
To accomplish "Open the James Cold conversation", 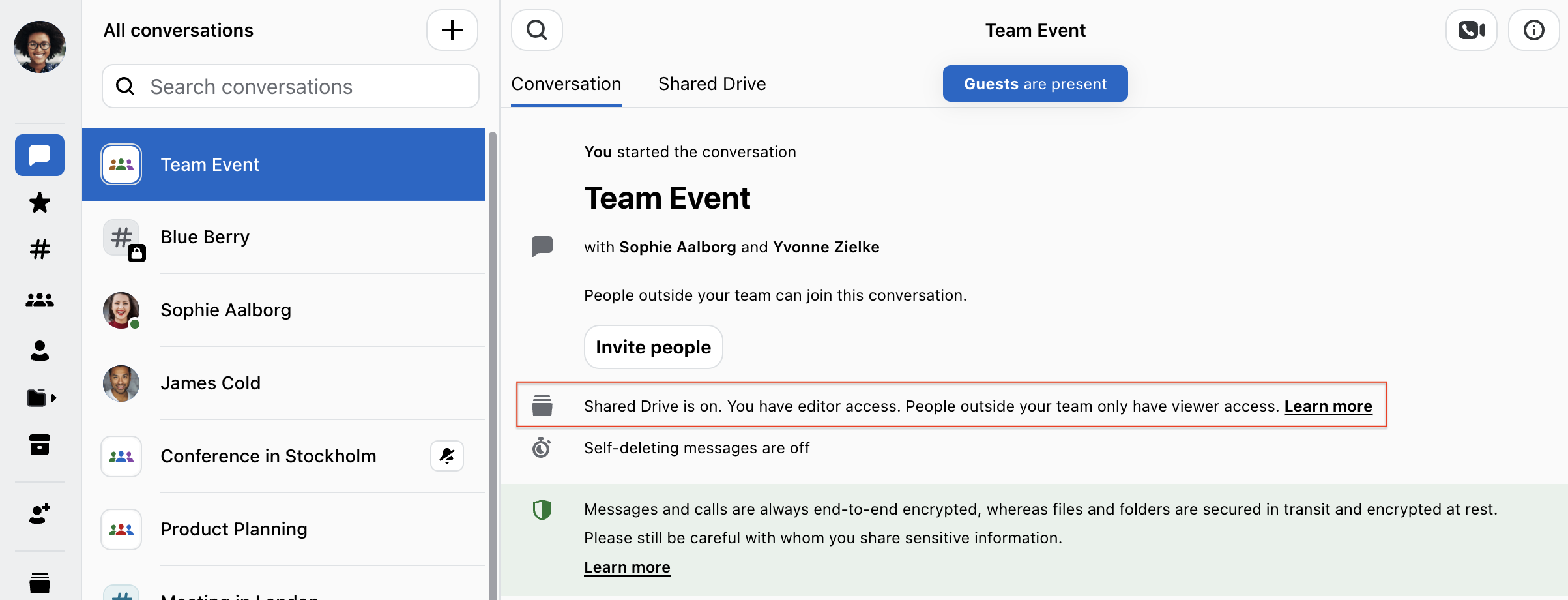I will pyautogui.click(x=283, y=383).
